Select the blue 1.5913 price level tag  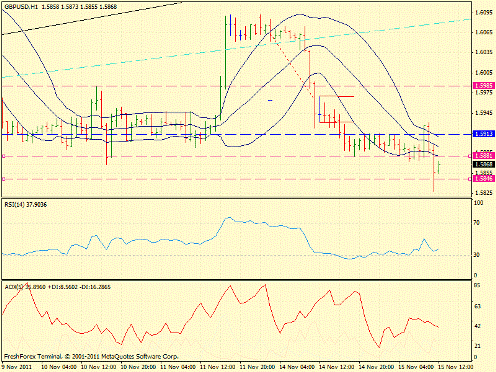(485, 134)
